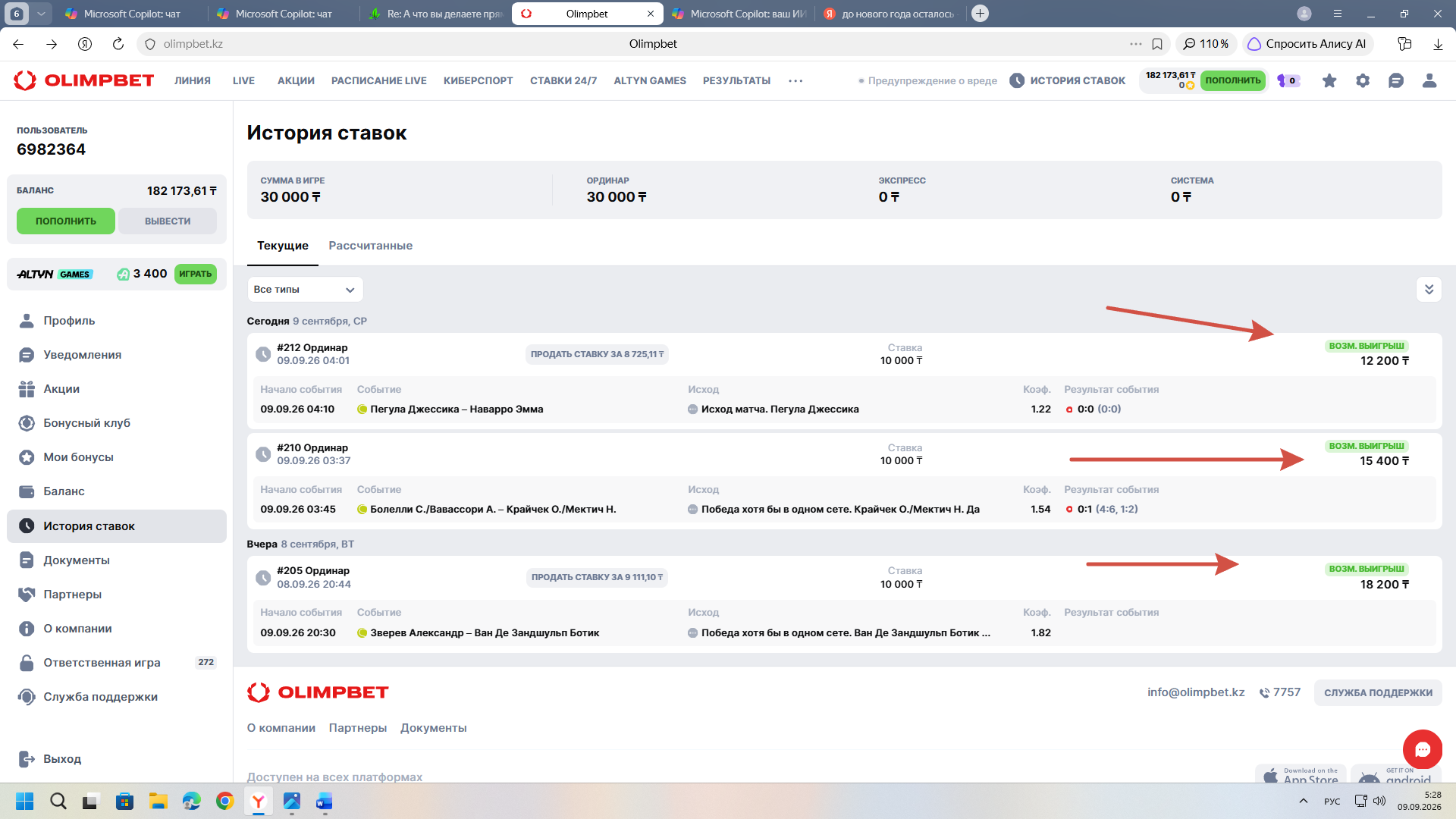Open LIVE menu item

[243, 80]
